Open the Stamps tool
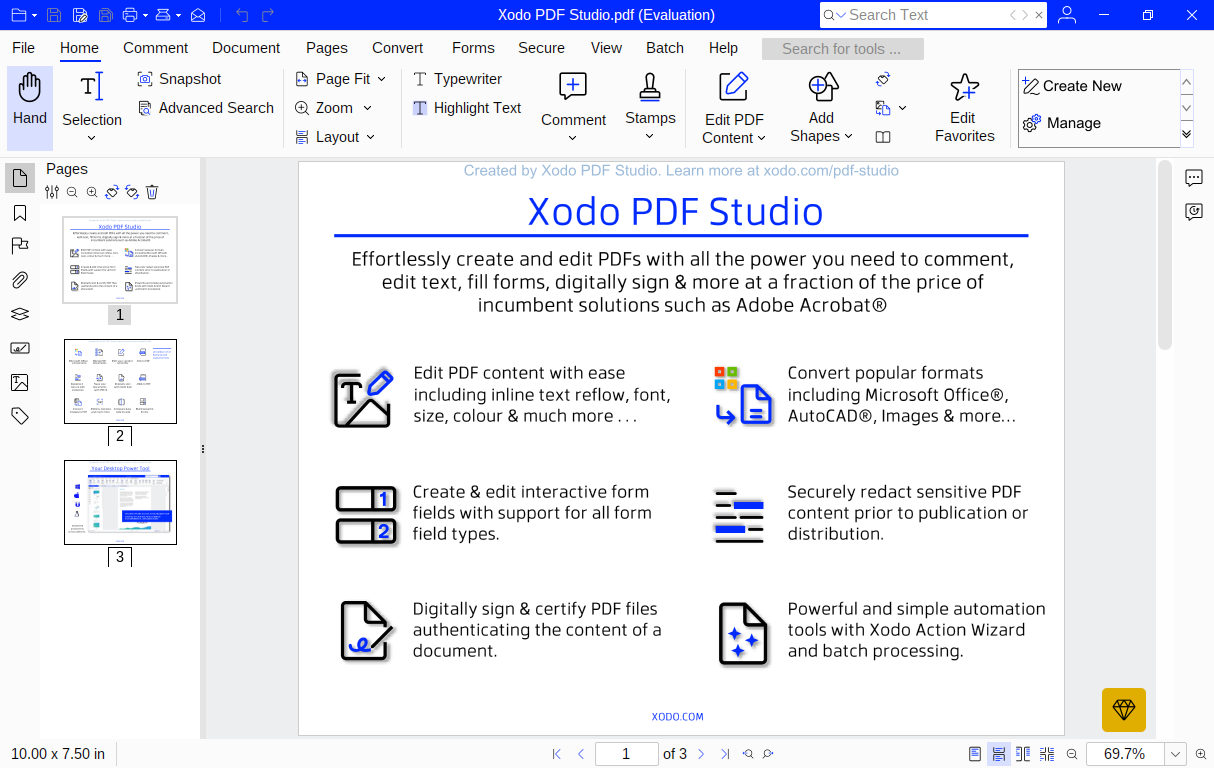1214x768 pixels. pos(650,98)
